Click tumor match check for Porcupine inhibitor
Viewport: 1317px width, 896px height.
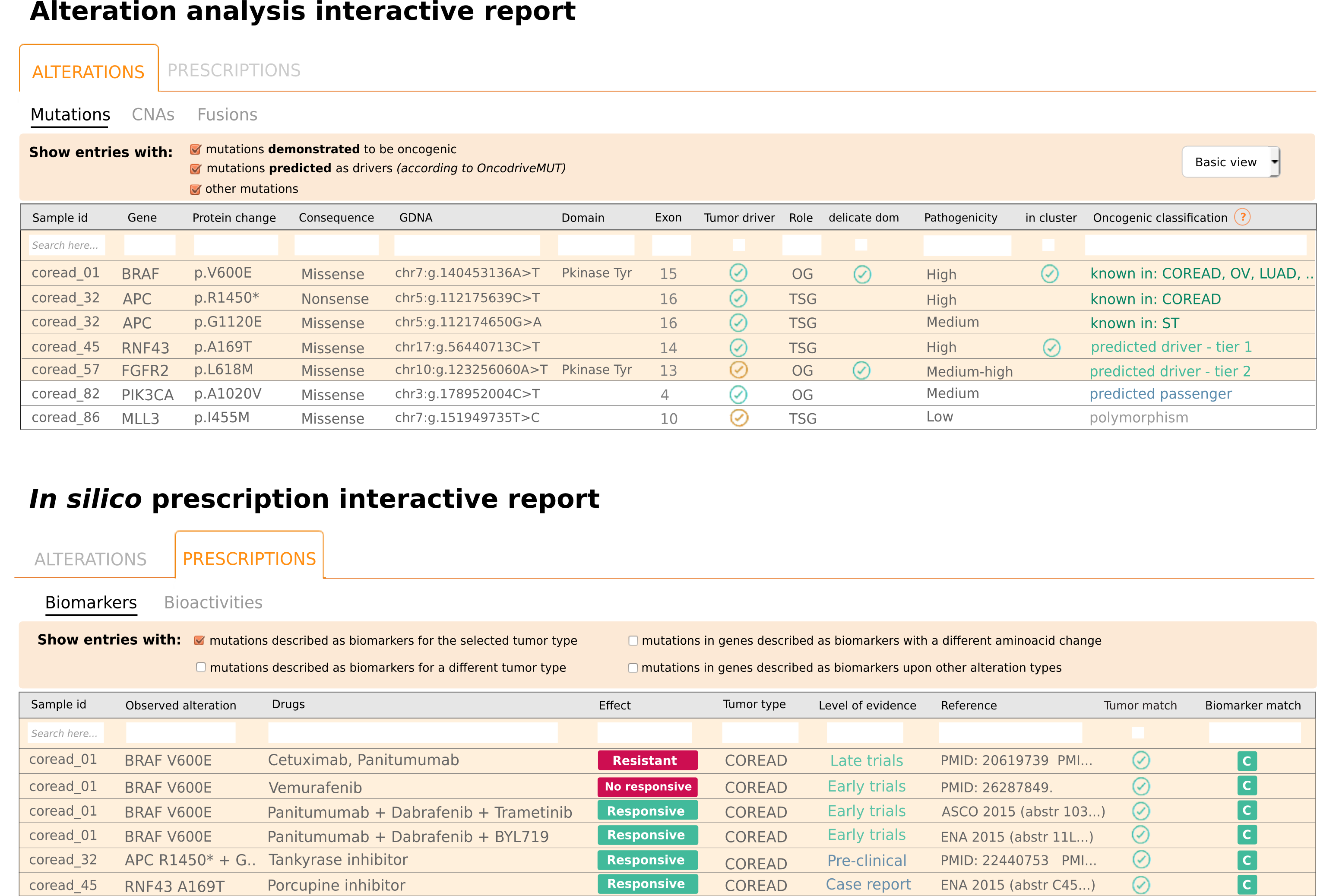1140,884
